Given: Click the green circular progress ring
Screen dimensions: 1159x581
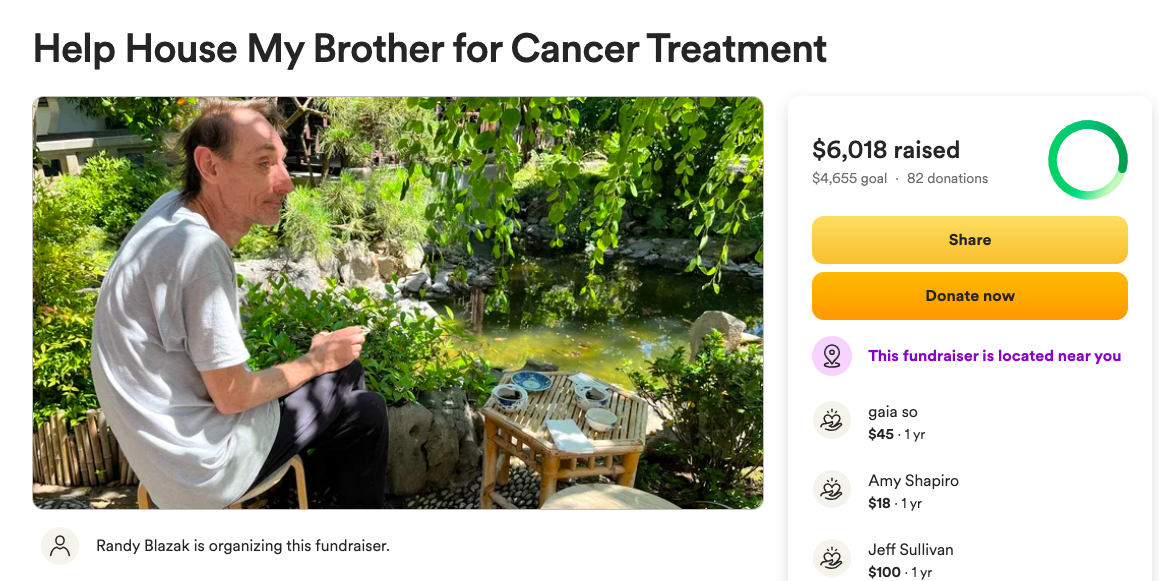Looking at the screenshot, I should click(x=1087, y=160).
